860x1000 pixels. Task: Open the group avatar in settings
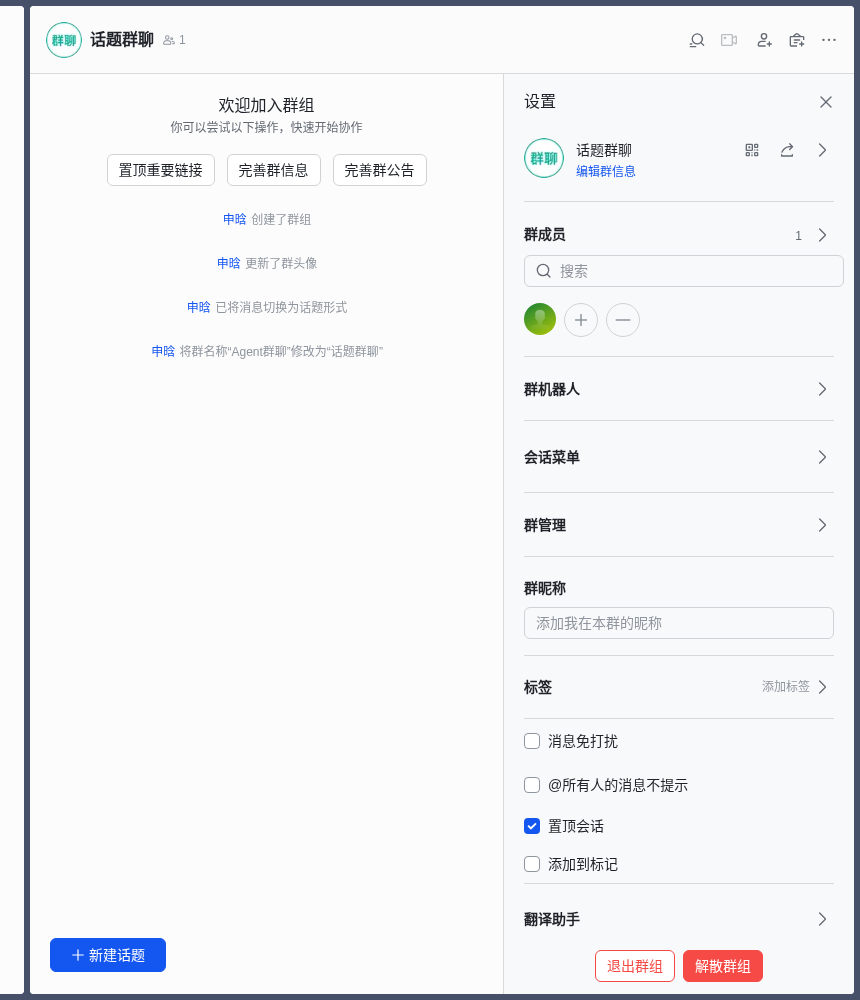[544, 158]
